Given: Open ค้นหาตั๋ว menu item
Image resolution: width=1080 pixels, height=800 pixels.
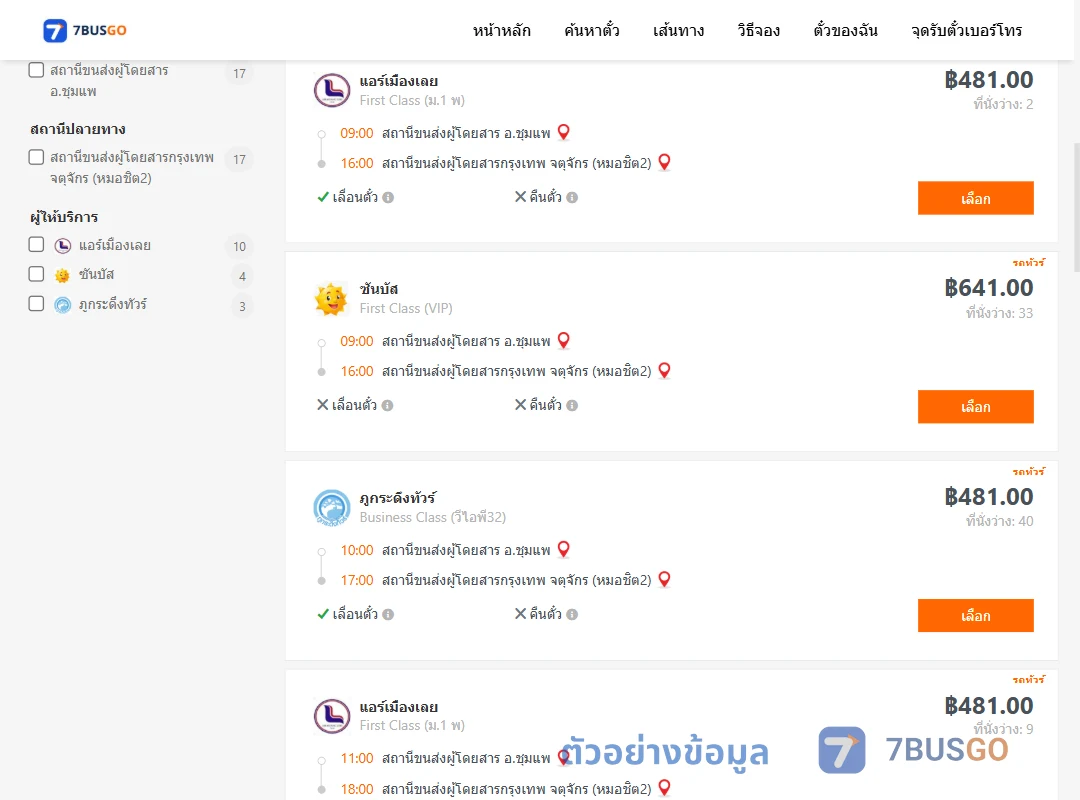Looking at the screenshot, I should pos(592,30).
